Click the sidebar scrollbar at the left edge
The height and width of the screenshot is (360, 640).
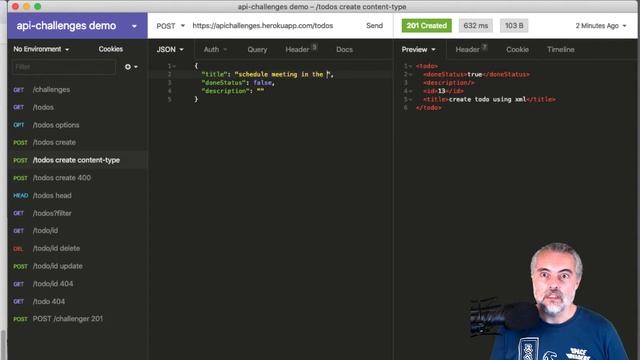pos(3,344)
